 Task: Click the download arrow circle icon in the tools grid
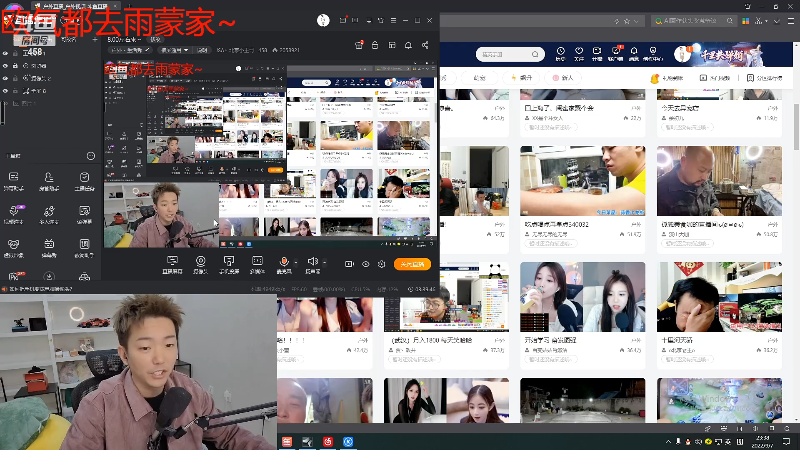tap(49, 277)
